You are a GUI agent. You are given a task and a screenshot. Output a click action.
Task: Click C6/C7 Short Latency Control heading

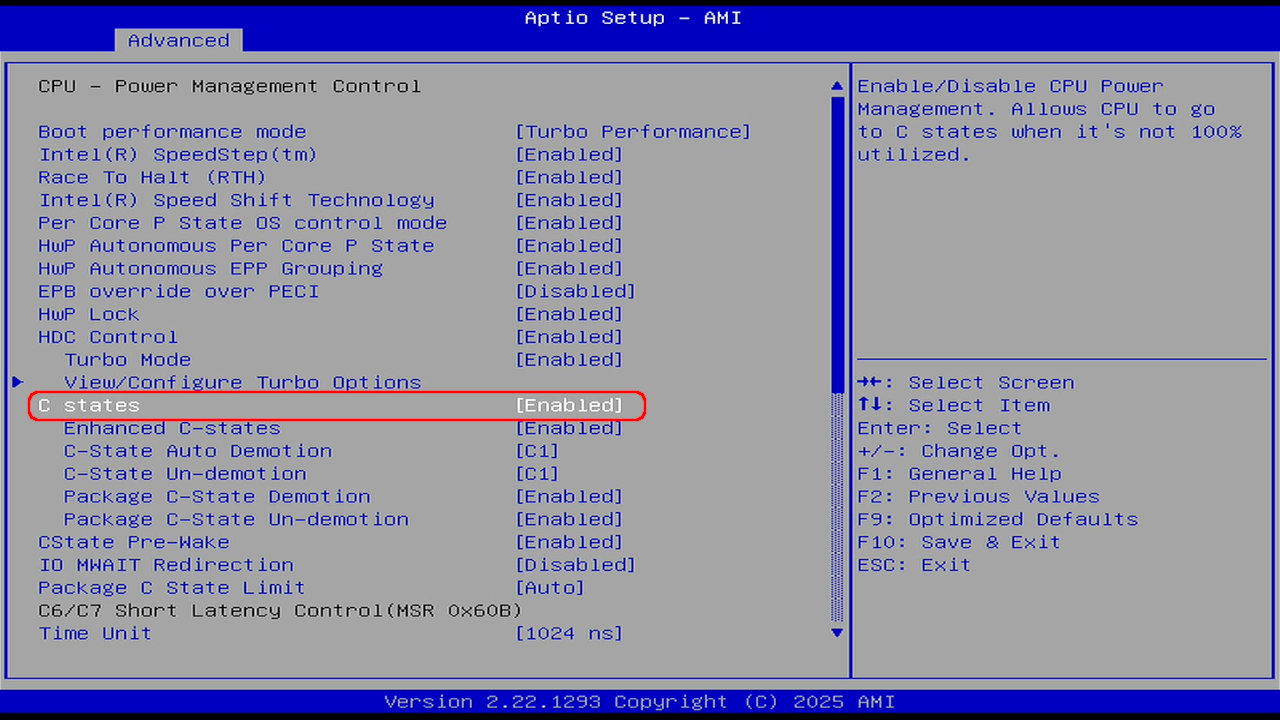(280, 611)
